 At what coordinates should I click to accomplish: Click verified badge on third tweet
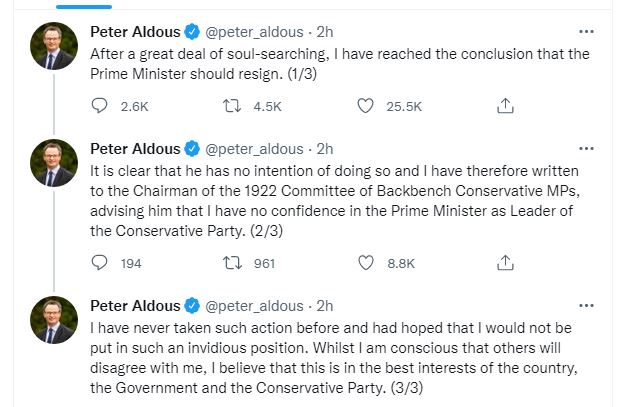192,305
